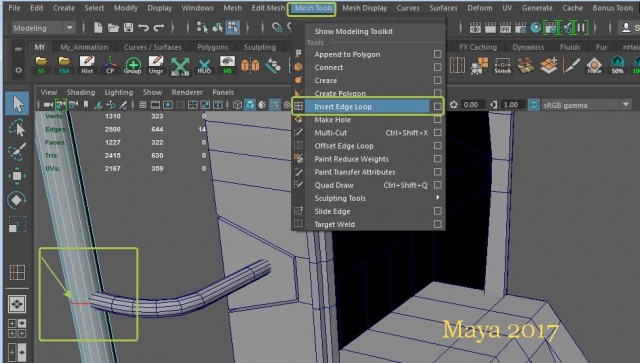Open the Edit Mesh menu
The height and width of the screenshot is (363, 640).
pos(268,8)
